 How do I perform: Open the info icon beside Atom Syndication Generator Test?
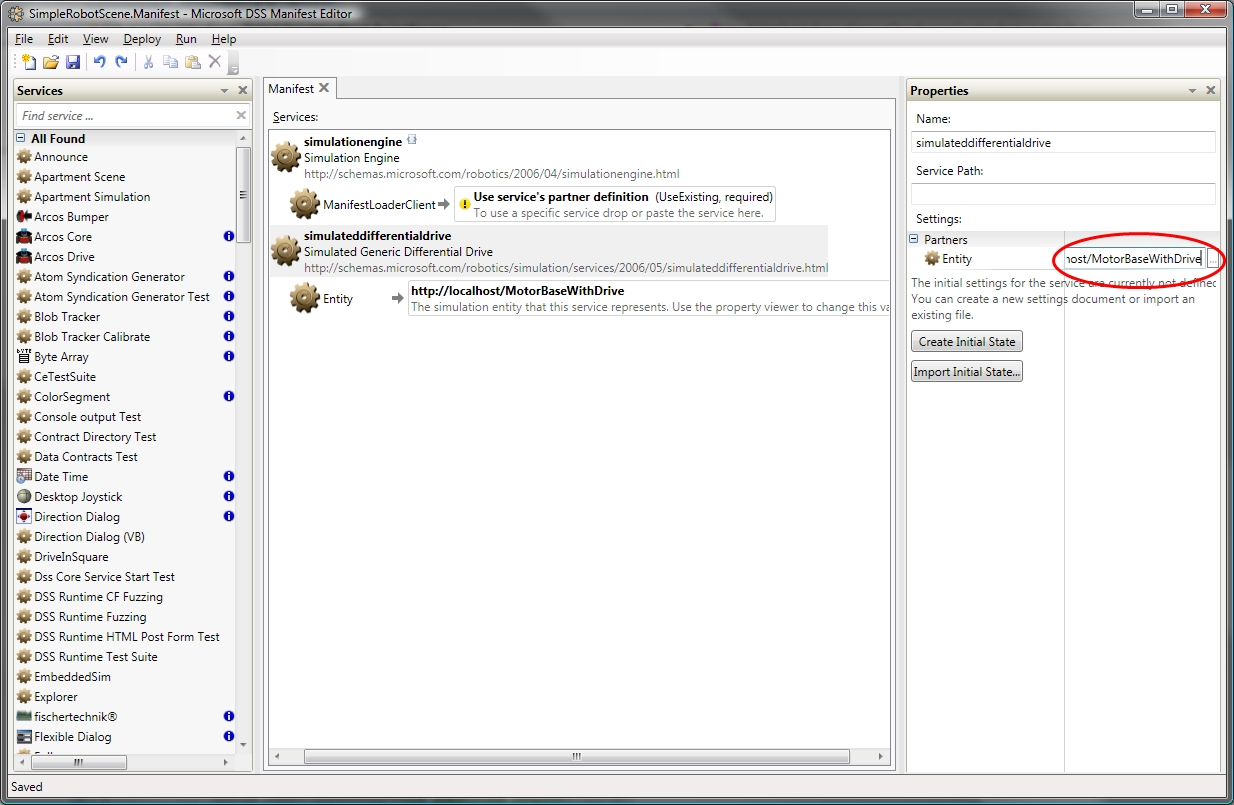pos(229,297)
